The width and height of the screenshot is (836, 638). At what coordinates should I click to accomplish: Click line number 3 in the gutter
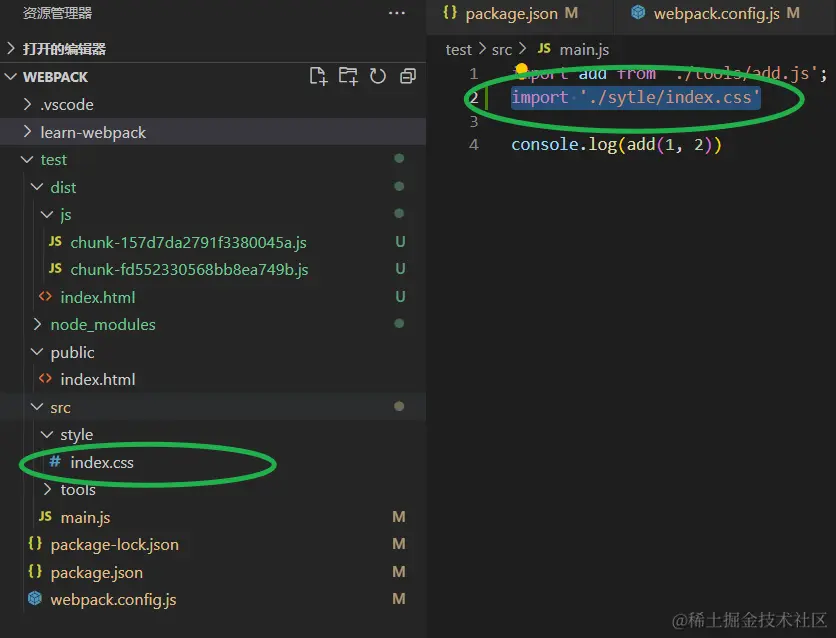tap(473, 122)
